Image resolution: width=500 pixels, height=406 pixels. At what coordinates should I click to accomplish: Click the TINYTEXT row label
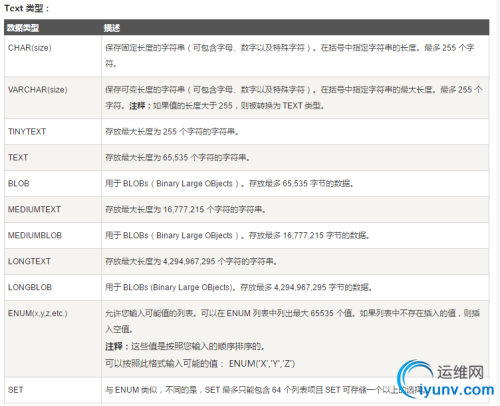pos(27,132)
